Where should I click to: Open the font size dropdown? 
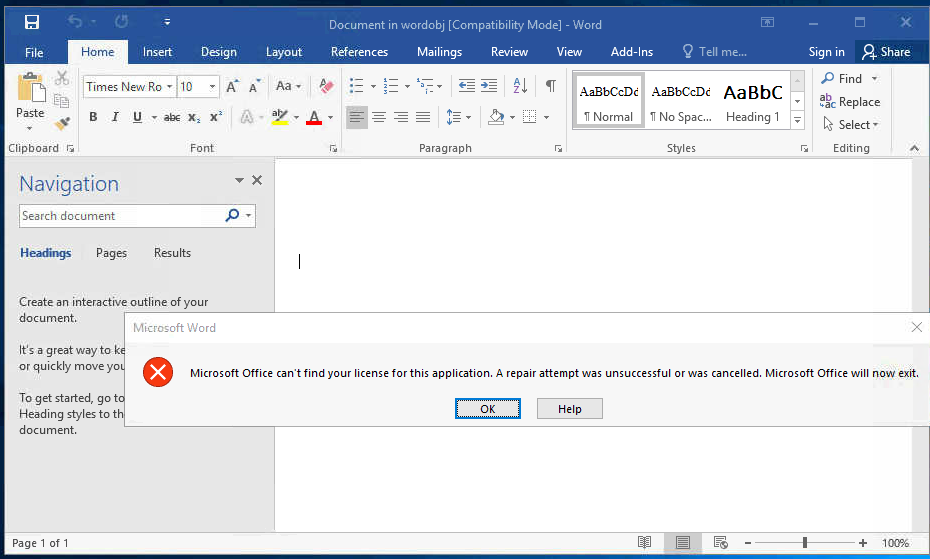tap(212, 87)
